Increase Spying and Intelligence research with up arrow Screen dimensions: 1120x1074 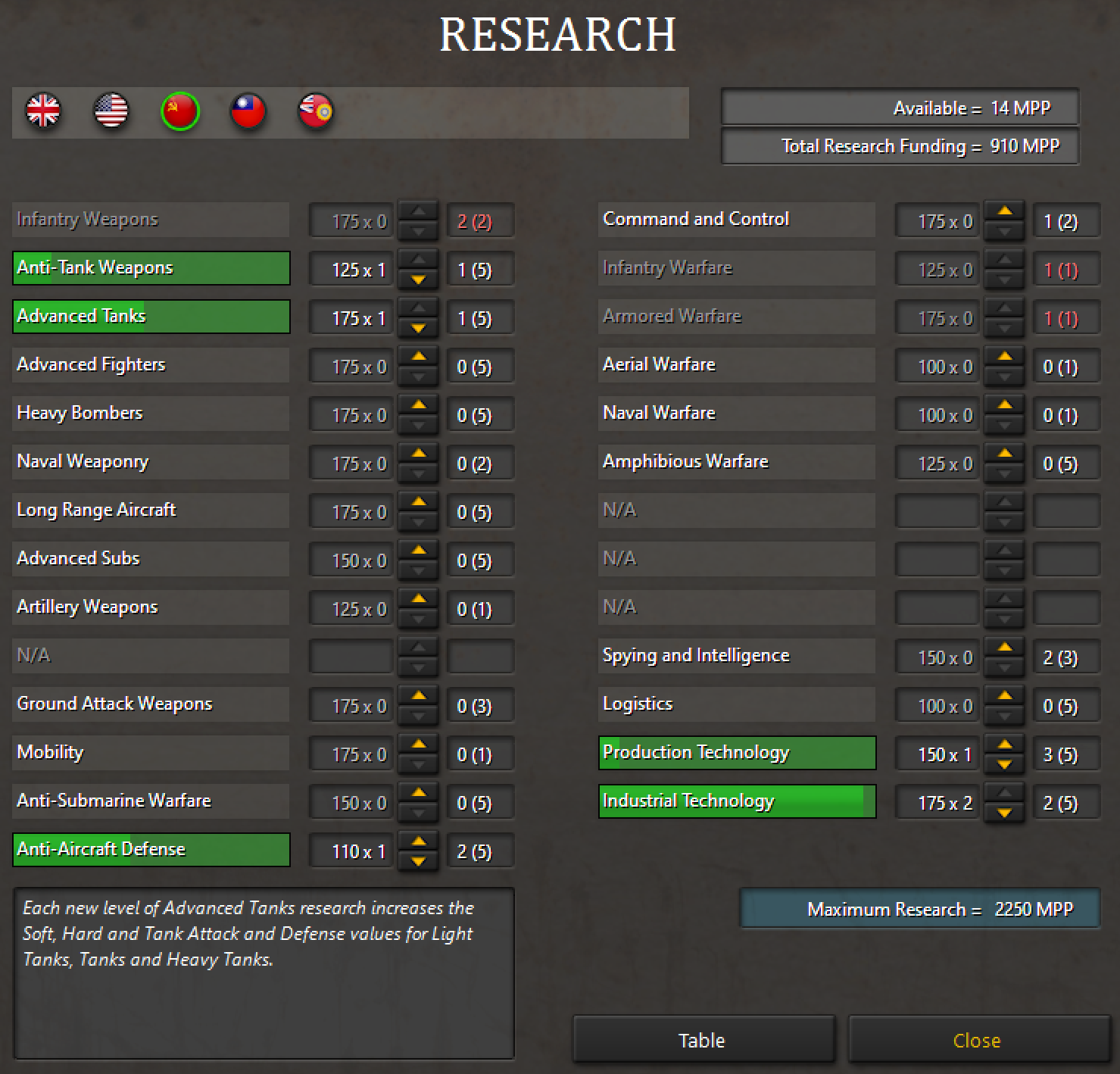coord(1005,648)
